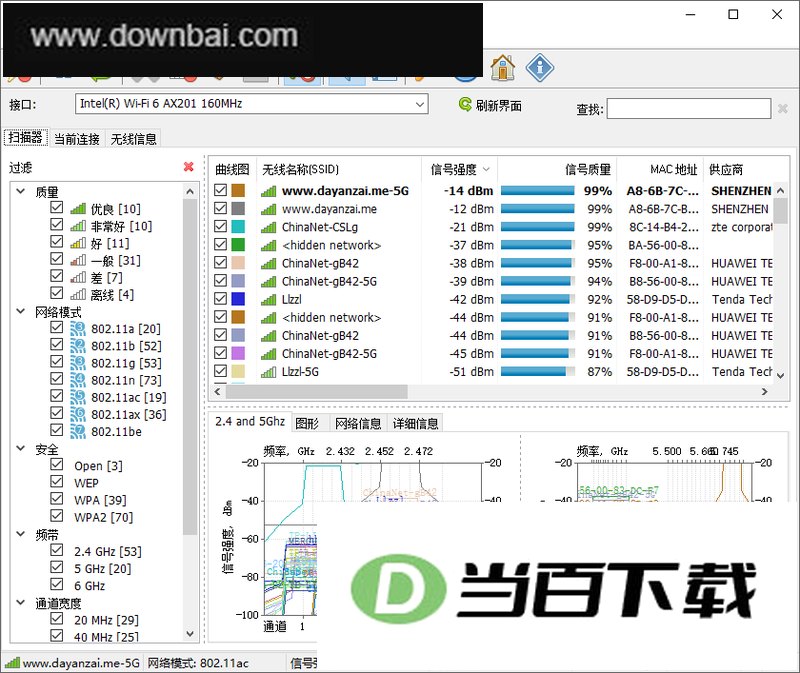Uncheck the Open [3] security filter

57,464
